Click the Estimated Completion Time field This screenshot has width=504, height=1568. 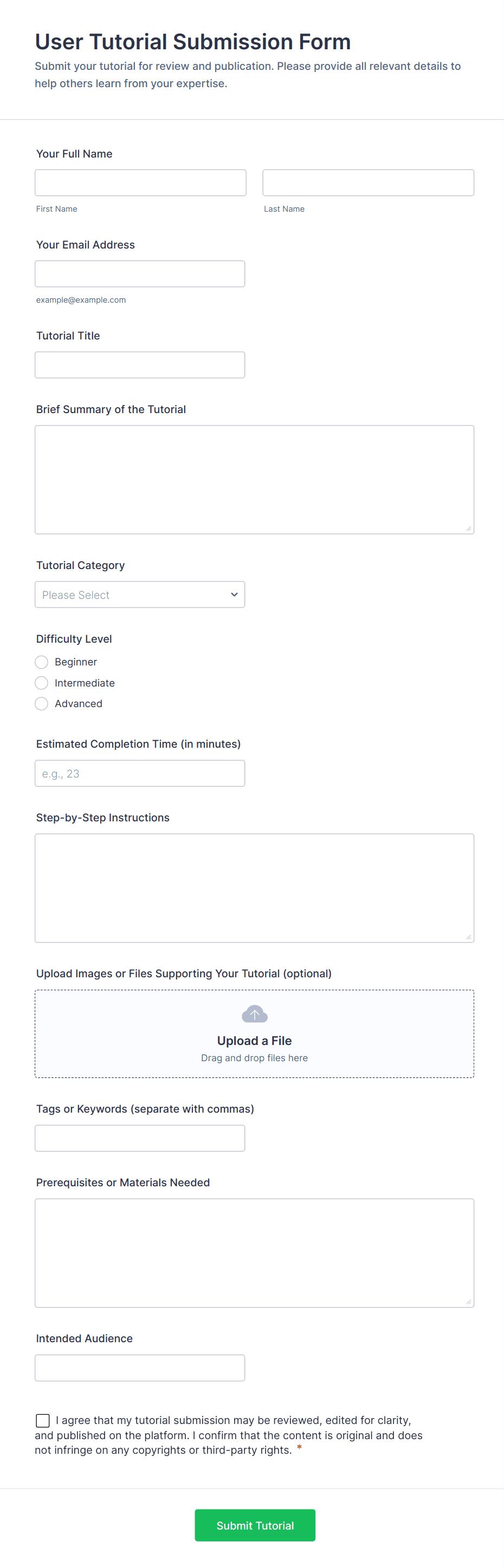point(140,773)
